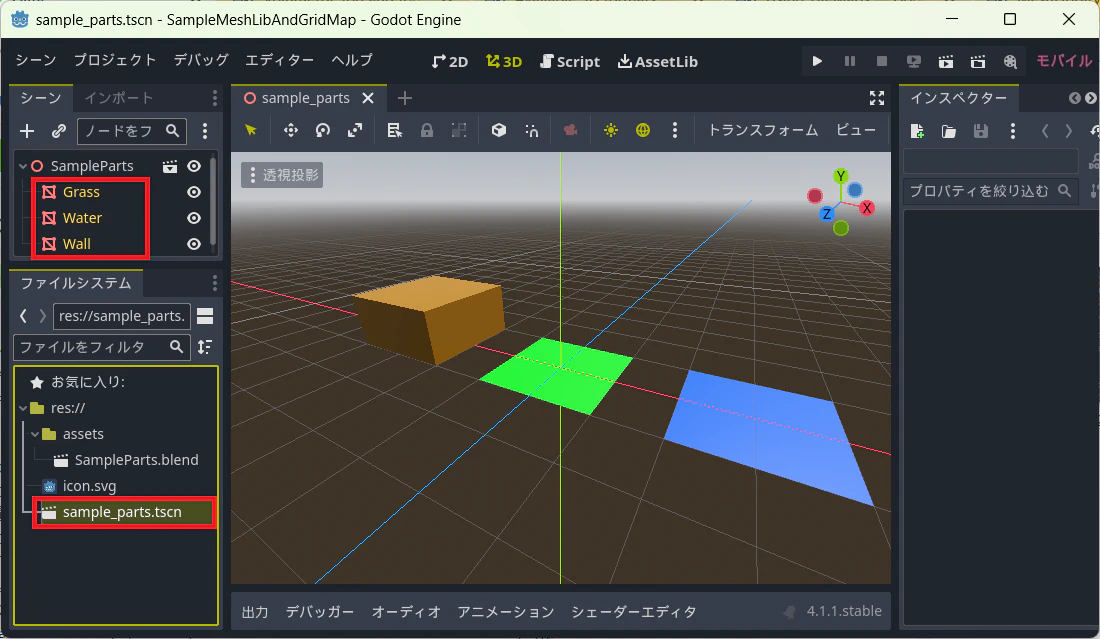Switch to the インポート tab
1100x639 pixels.
point(119,98)
